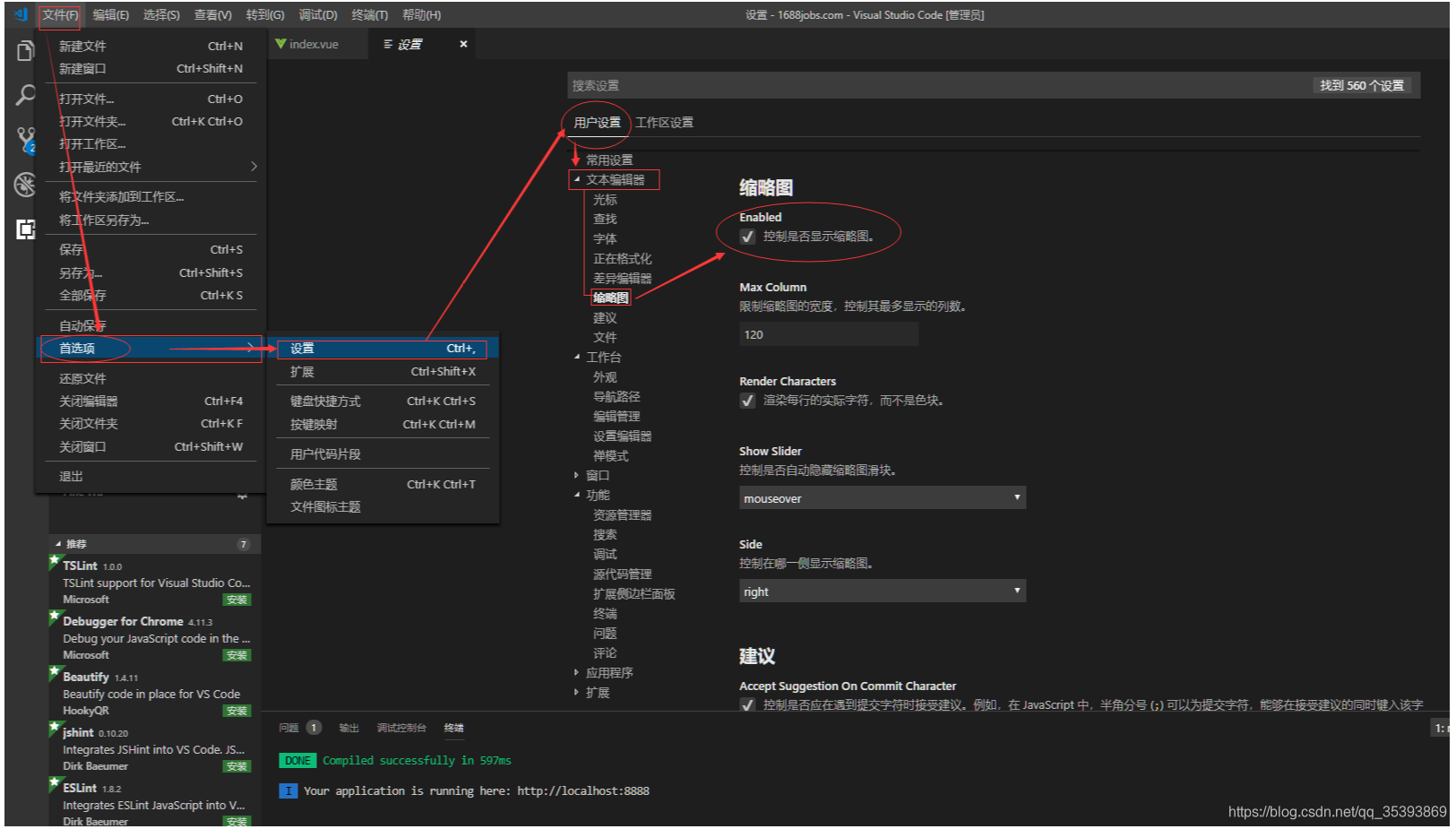Open the http://localhost:8888 terminal link
The height and width of the screenshot is (829, 1456).
click(x=583, y=790)
